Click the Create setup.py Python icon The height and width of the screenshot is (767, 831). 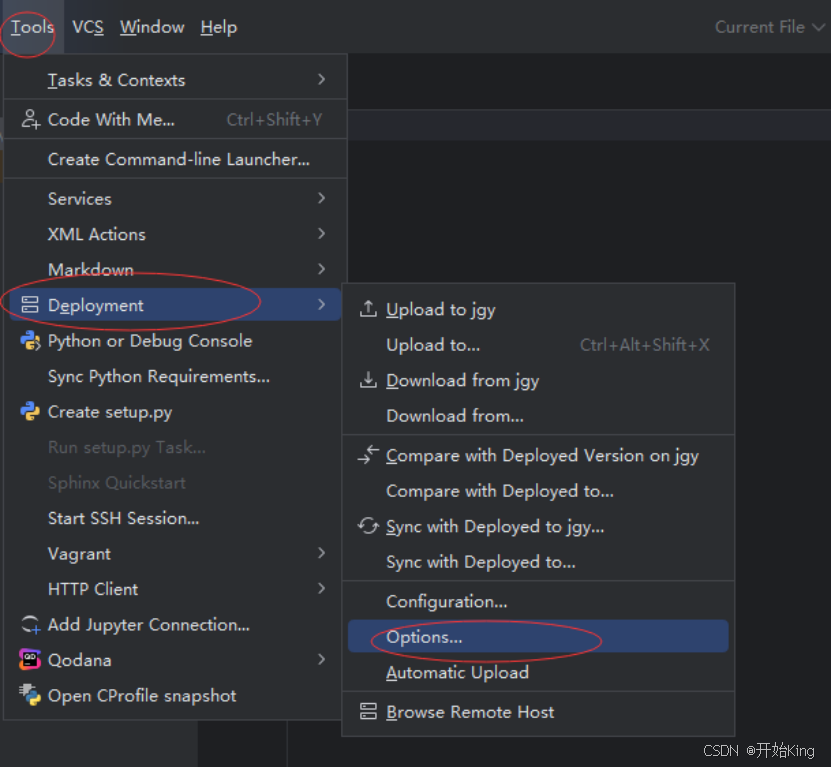pyautogui.click(x=30, y=412)
